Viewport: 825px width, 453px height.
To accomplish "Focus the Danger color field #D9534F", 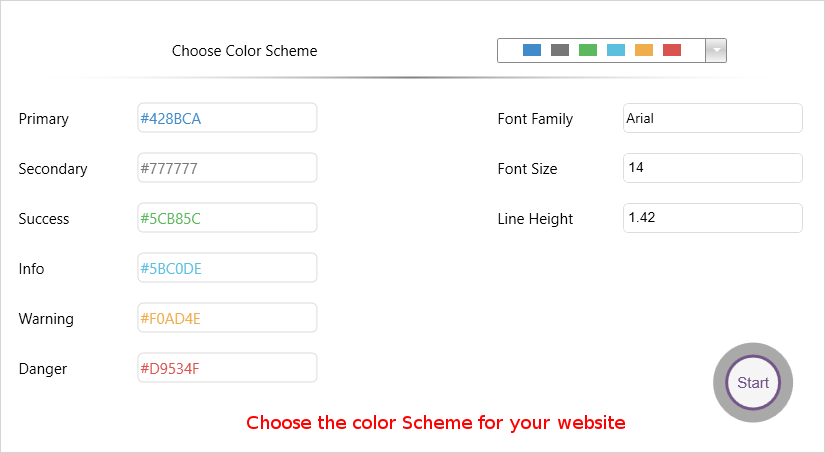I will [x=227, y=368].
